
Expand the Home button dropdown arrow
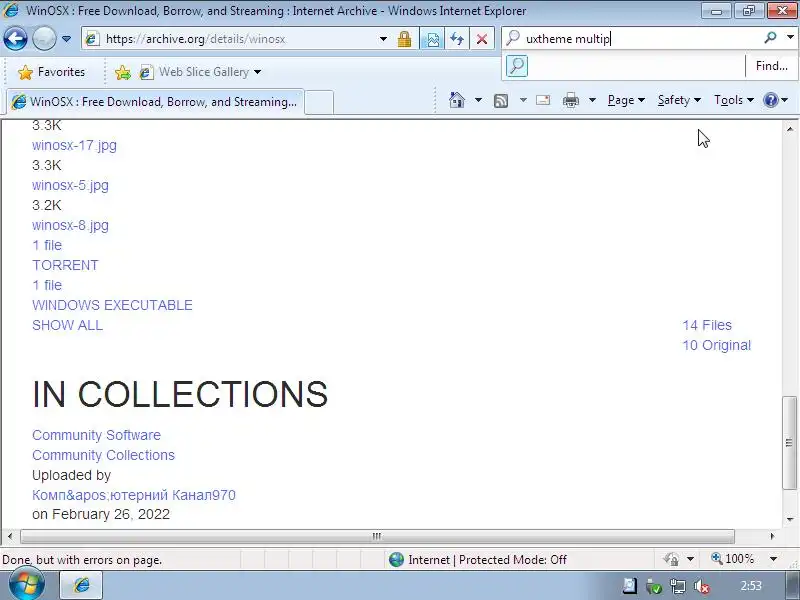478,100
